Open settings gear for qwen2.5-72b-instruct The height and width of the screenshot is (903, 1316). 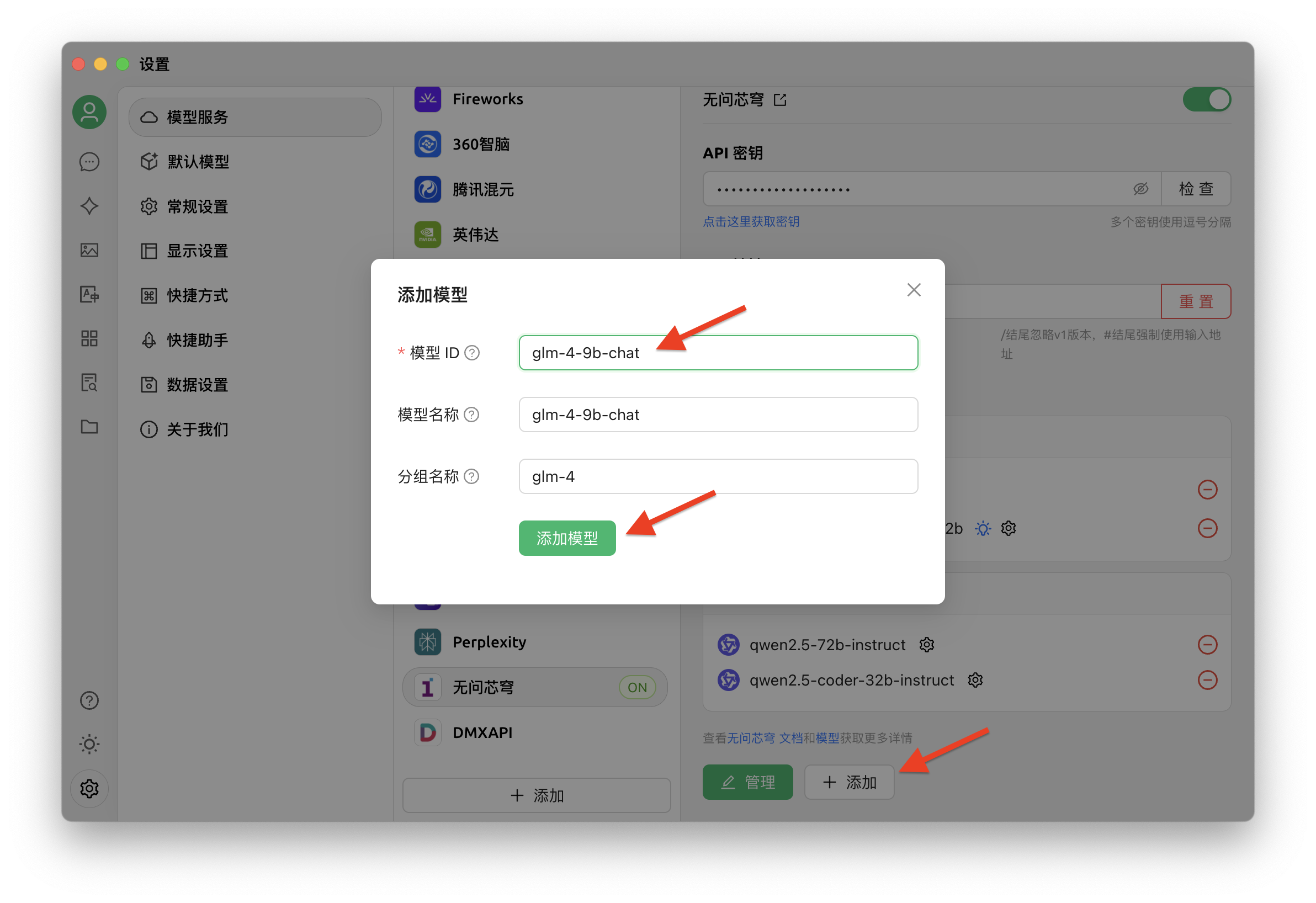(x=927, y=645)
